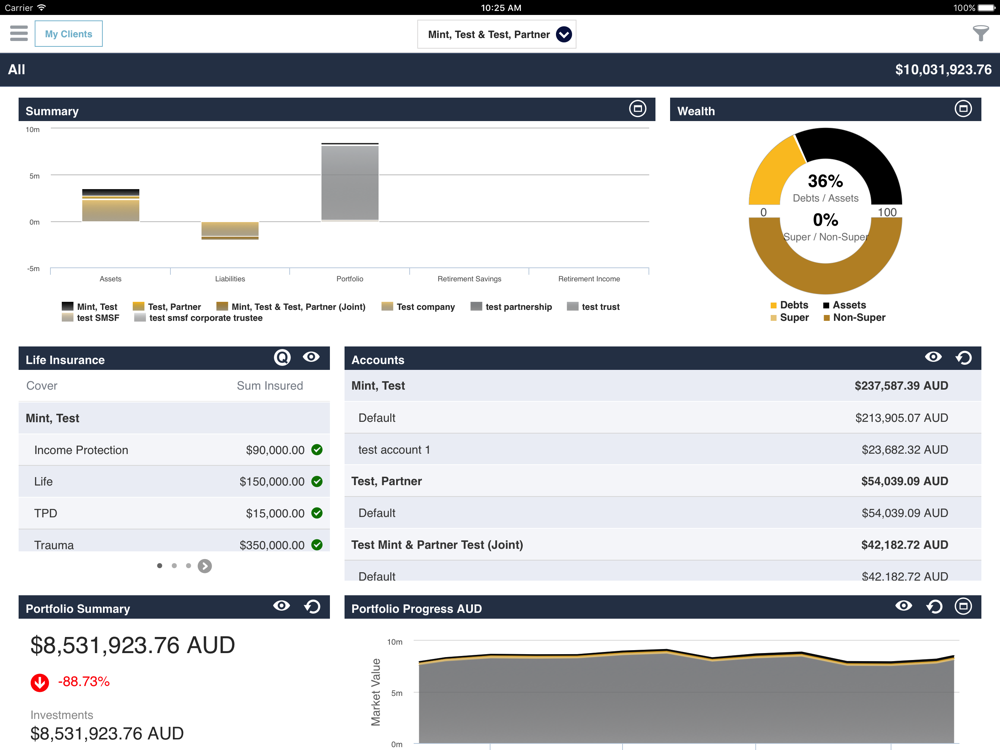Collapse the Summary panel
This screenshot has height=750, width=1000.
[637, 109]
